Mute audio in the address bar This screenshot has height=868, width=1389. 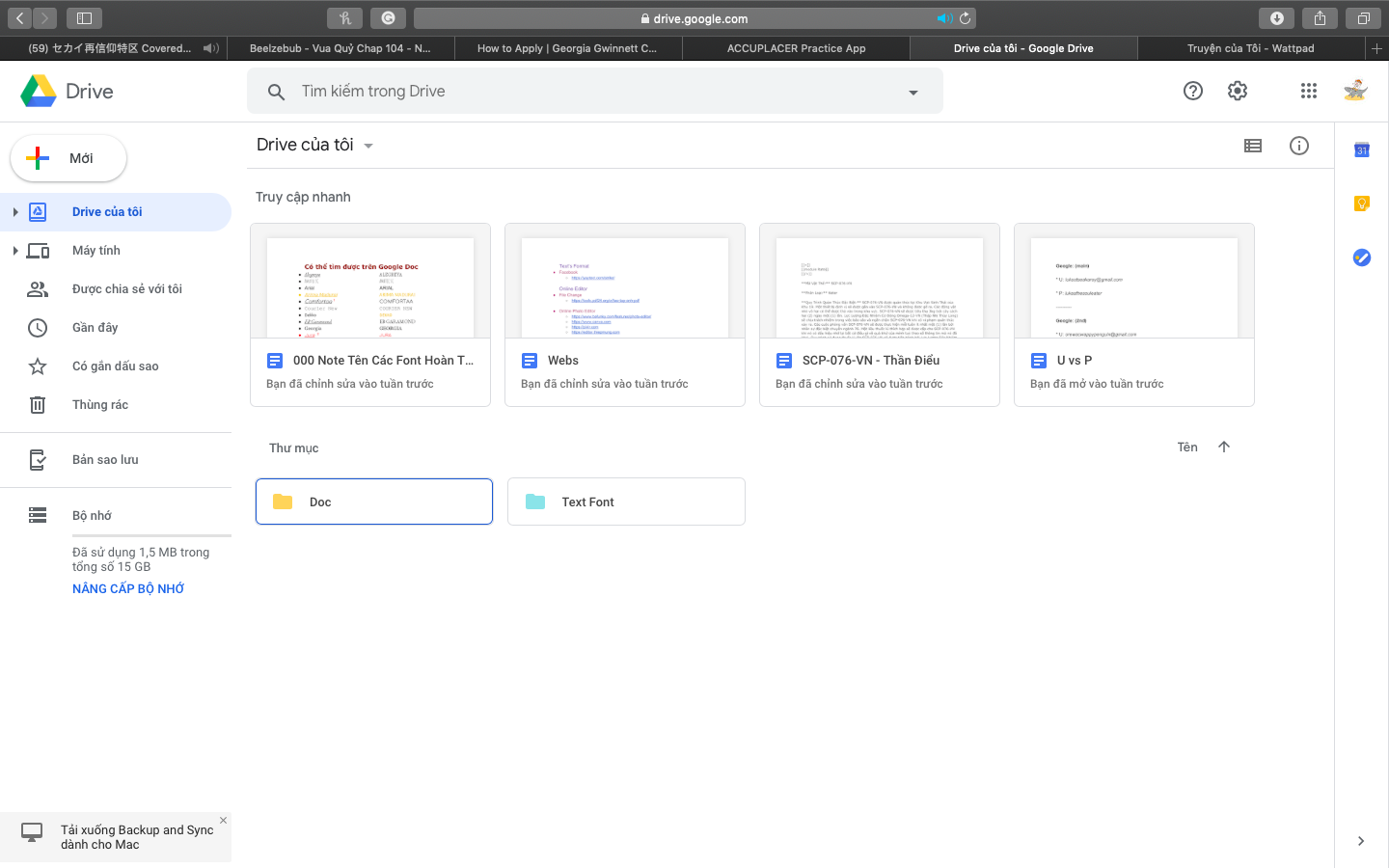click(x=943, y=18)
